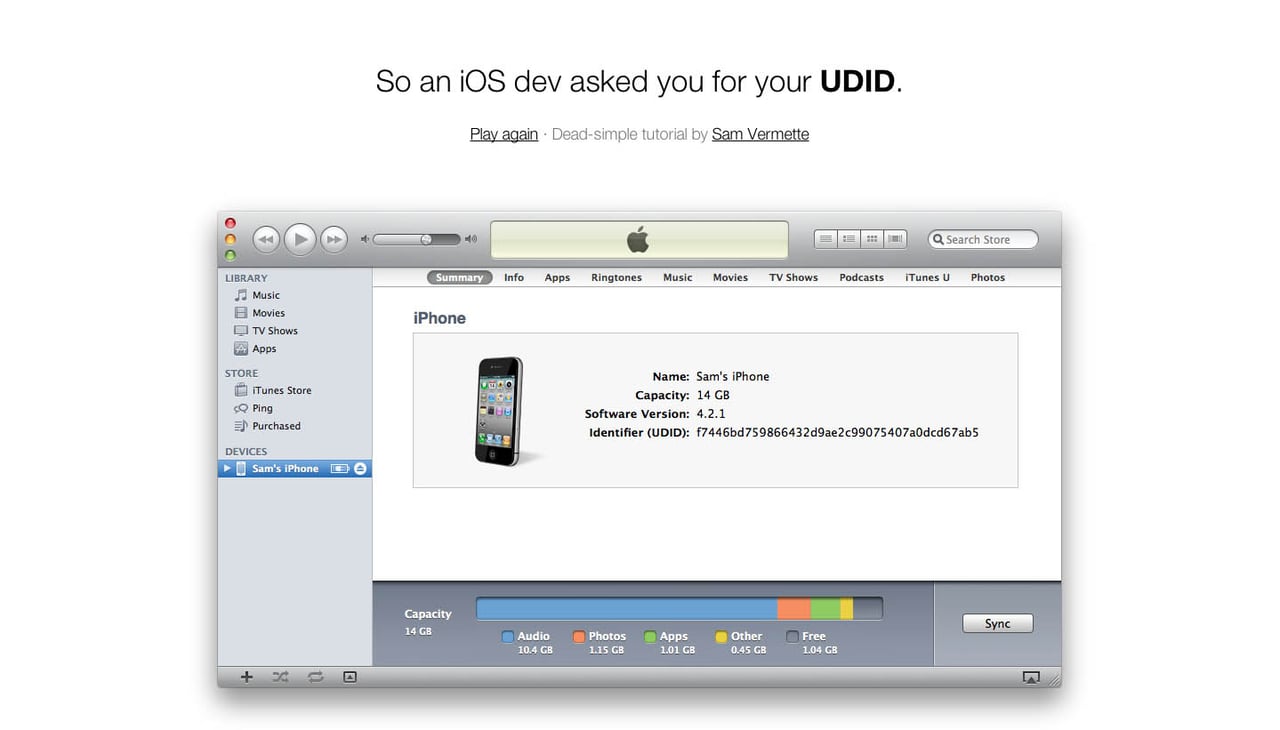Toggle shuffle playback mode
Viewport: 1280px width, 730px height.
pos(281,677)
